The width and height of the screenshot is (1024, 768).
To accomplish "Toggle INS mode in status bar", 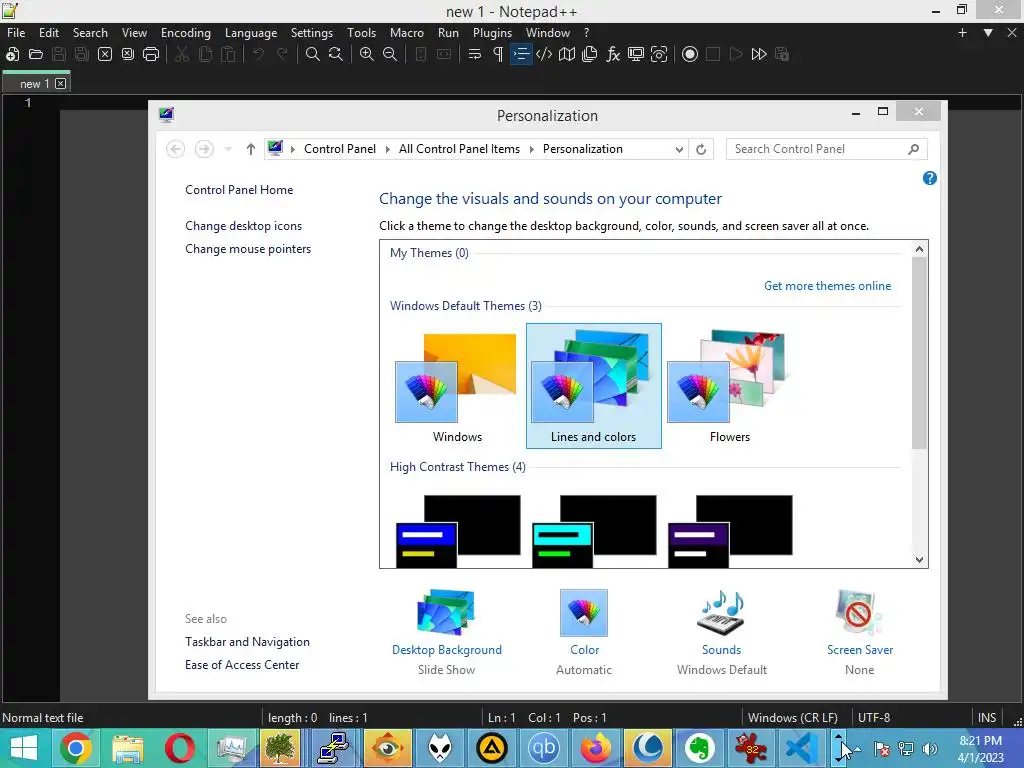I will (987, 718).
